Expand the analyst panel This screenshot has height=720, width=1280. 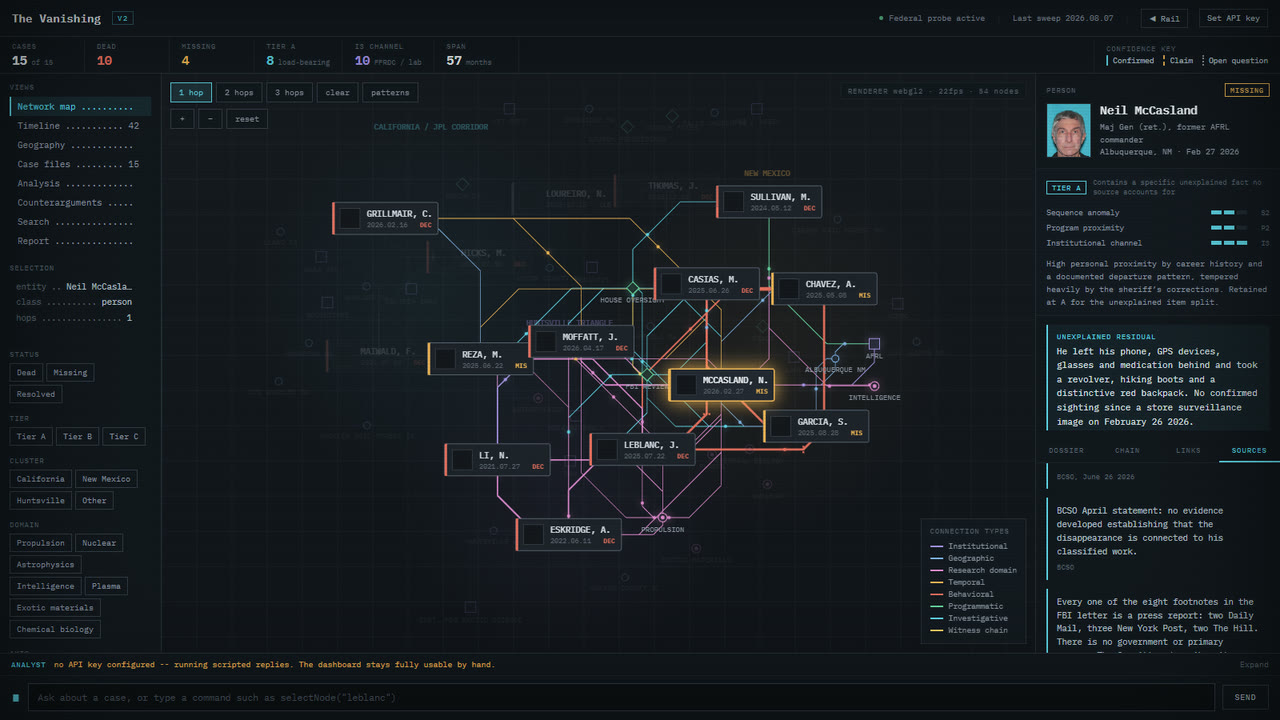tap(1254, 665)
